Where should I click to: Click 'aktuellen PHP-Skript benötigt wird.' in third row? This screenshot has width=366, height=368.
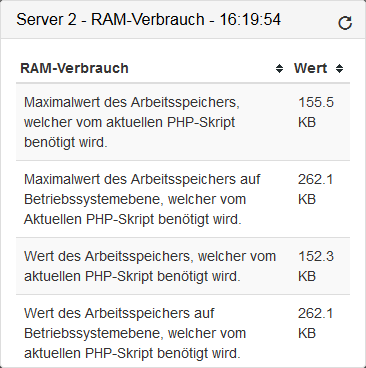tap(132, 276)
